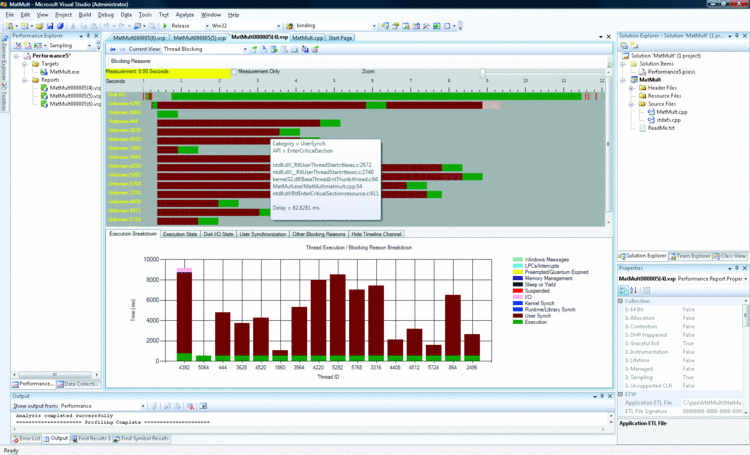This screenshot has width=750, height=455.
Task: Switch to the Find Results 1 tab
Action: [x=91, y=438]
